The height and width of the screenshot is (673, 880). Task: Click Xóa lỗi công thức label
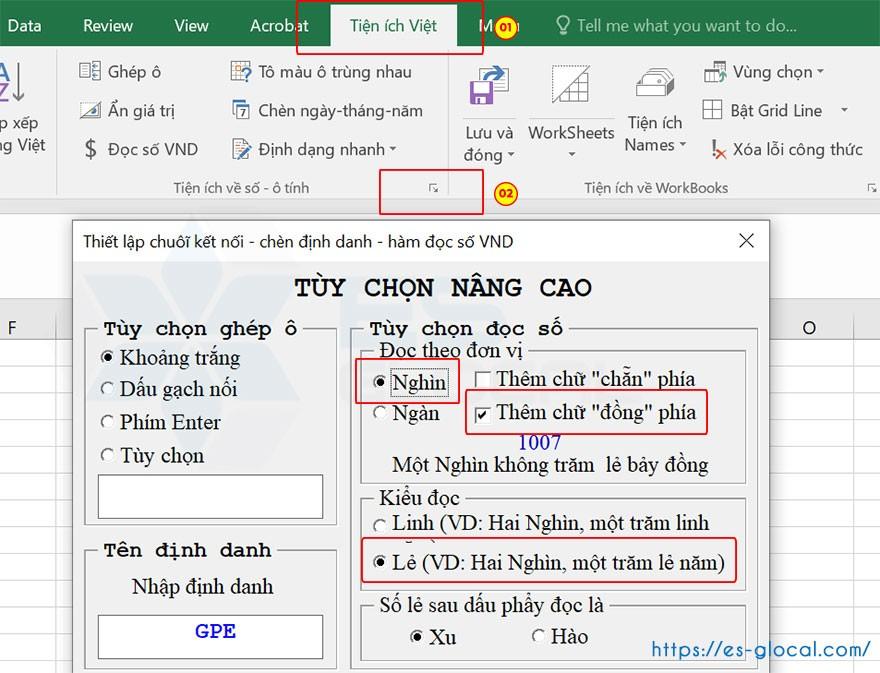(x=797, y=149)
